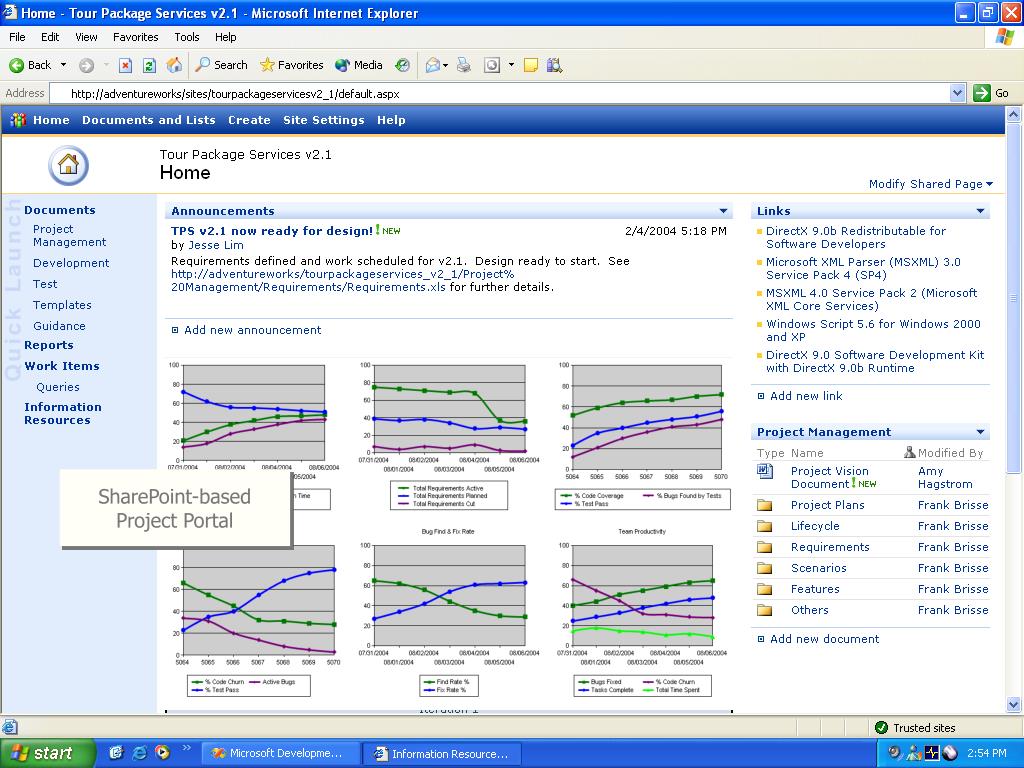Click the Back arrow toolbar icon
The height and width of the screenshot is (768, 1024).
click(16, 65)
